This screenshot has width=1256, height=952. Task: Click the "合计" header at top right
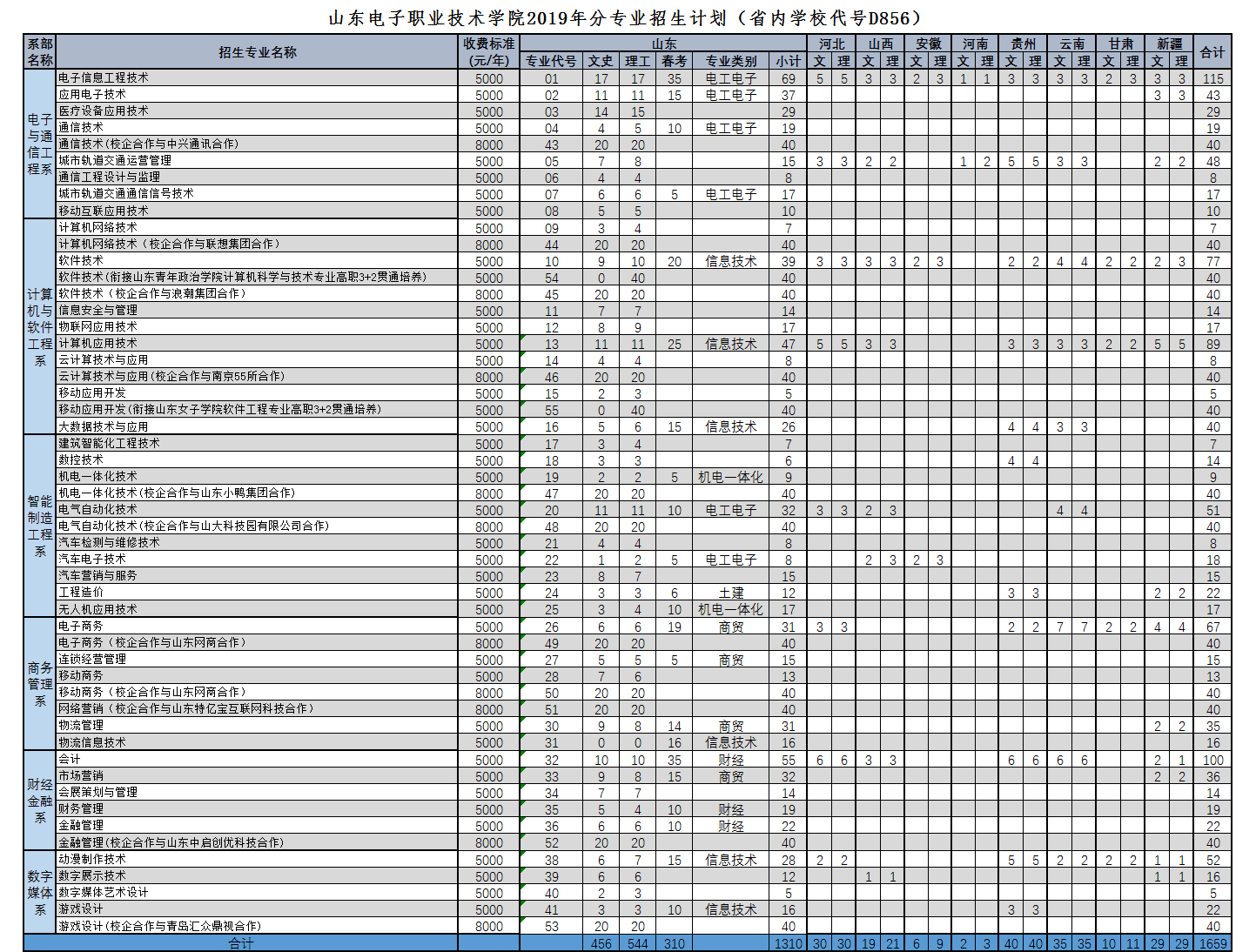pyautogui.click(x=1212, y=52)
